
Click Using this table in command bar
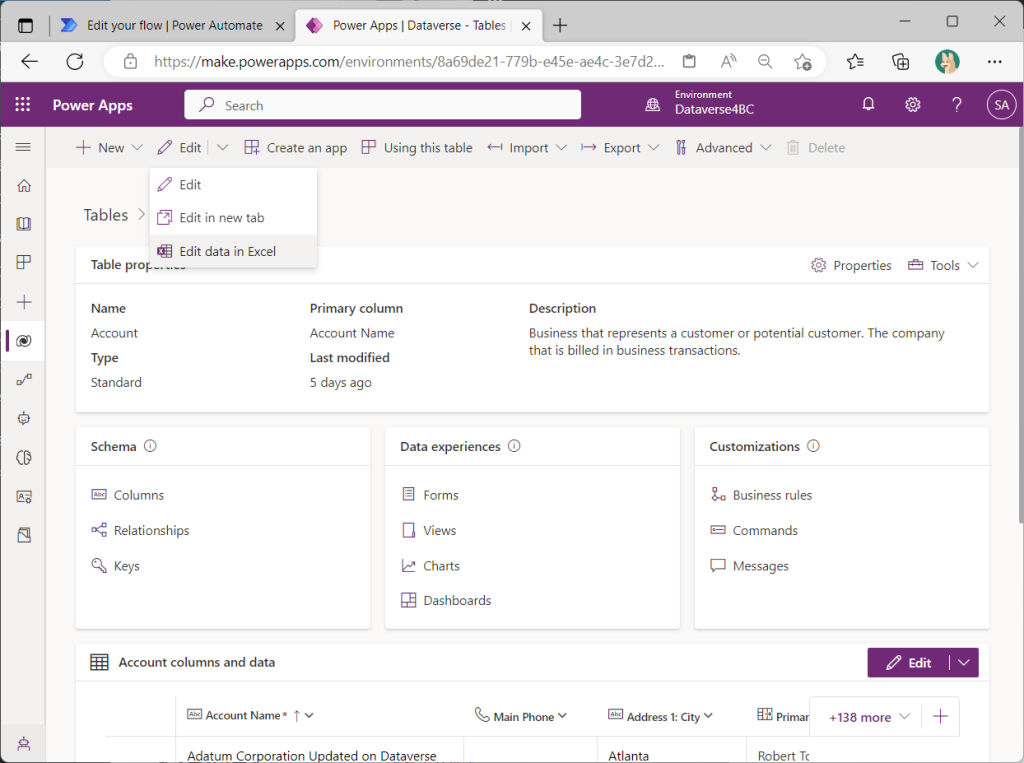(x=417, y=148)
